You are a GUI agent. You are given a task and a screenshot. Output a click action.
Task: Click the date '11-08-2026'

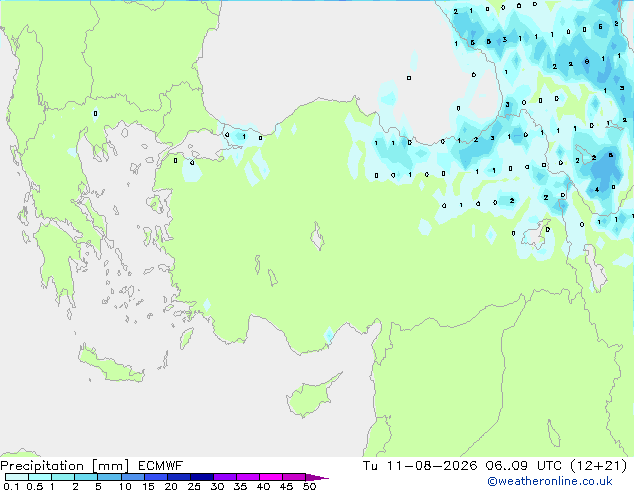click(432, 466)
